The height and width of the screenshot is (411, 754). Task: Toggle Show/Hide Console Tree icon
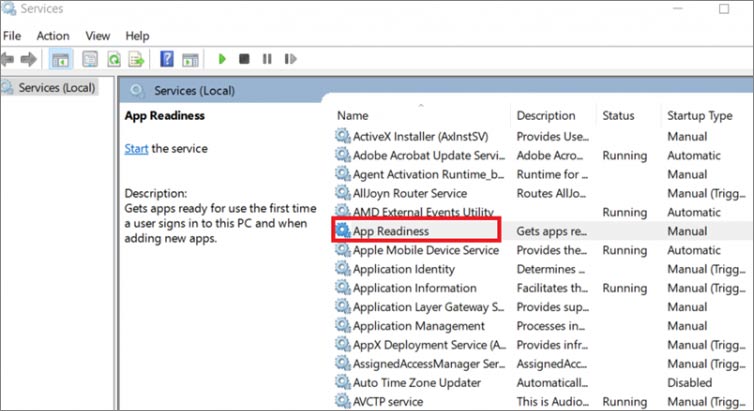coord(60,60)
